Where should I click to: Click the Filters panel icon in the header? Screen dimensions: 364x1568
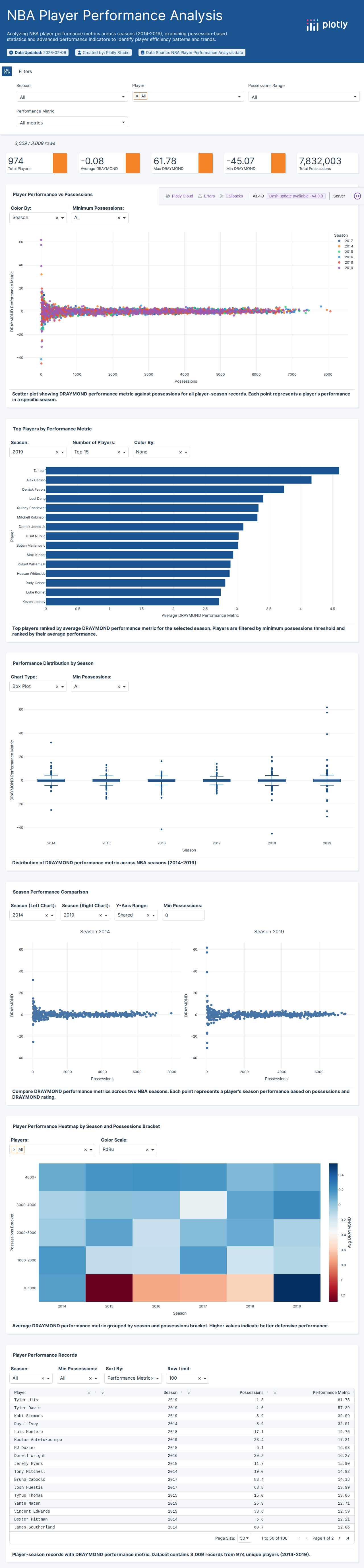pos(7,71)
